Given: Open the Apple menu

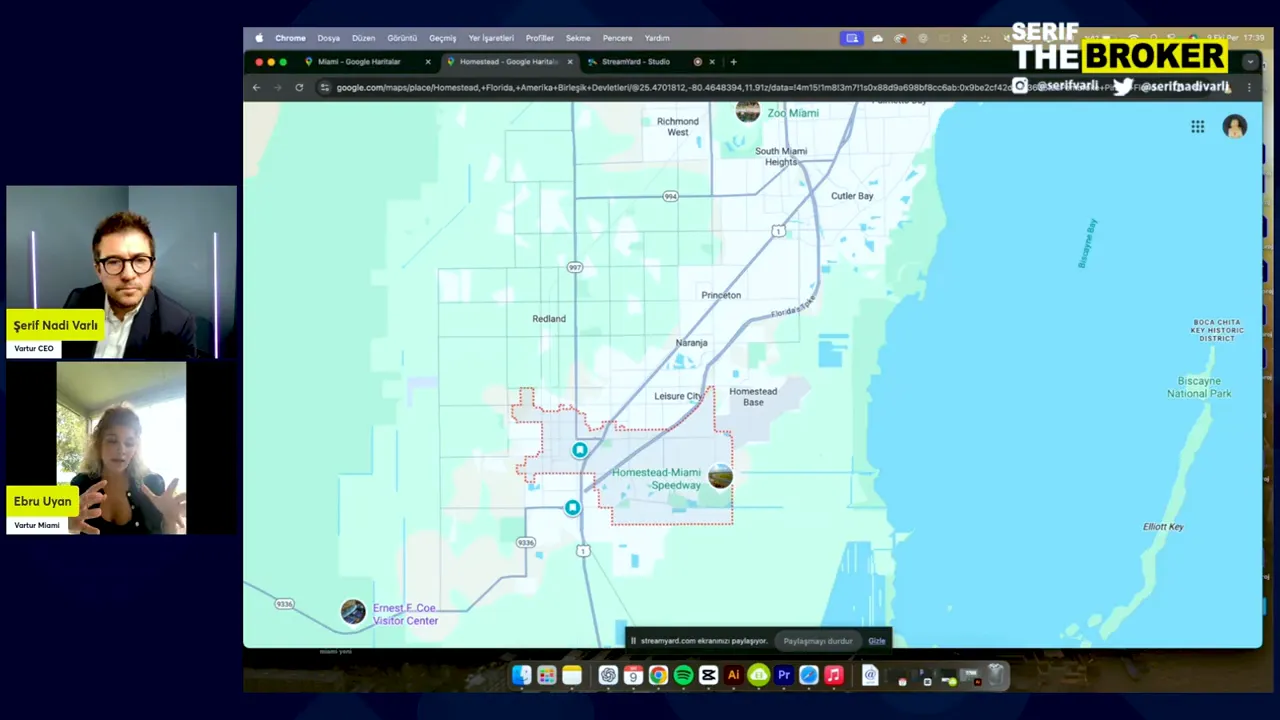Looking at the screenshot, I should pos(259,38).
